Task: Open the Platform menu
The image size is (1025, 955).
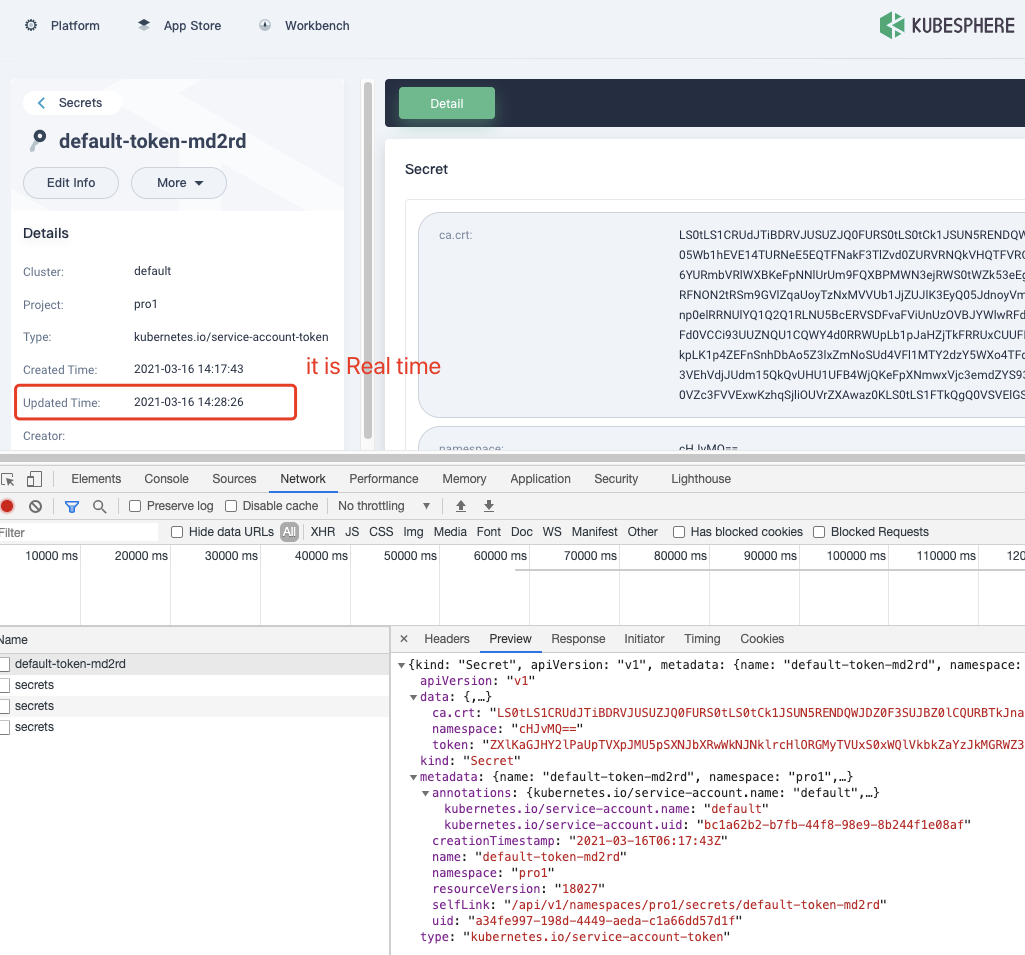Action: coord(75,25)
